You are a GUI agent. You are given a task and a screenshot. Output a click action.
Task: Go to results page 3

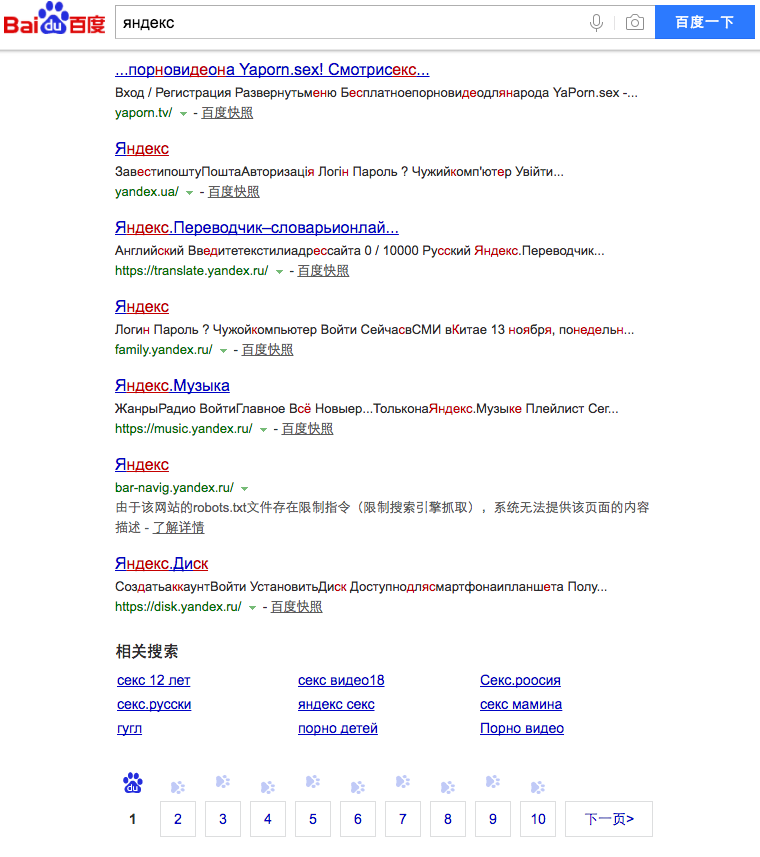[x=223, y=819]
